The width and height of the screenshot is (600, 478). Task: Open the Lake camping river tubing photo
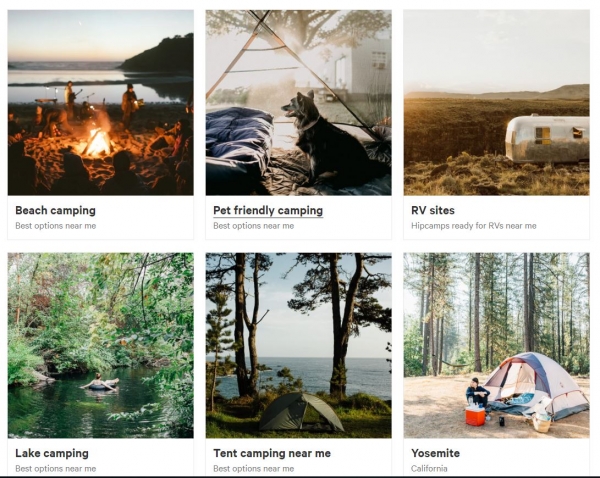click(x=101, y=345)
